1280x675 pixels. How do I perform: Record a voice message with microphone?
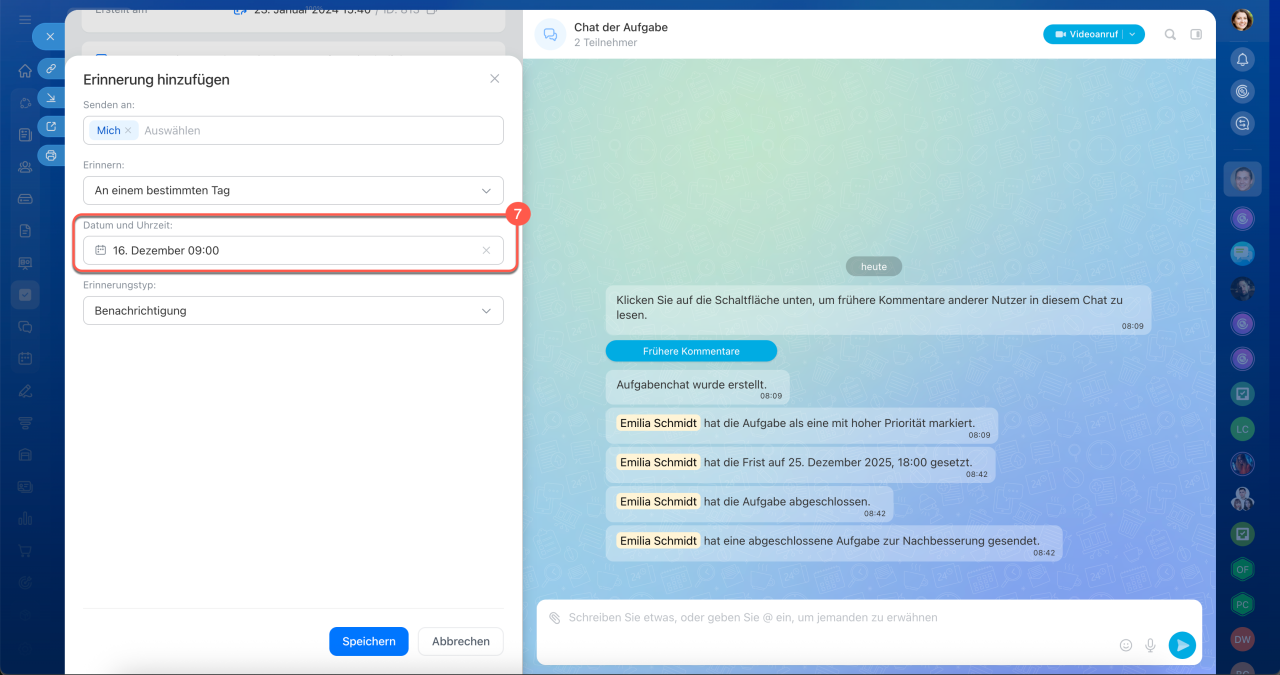point(1151,645)
